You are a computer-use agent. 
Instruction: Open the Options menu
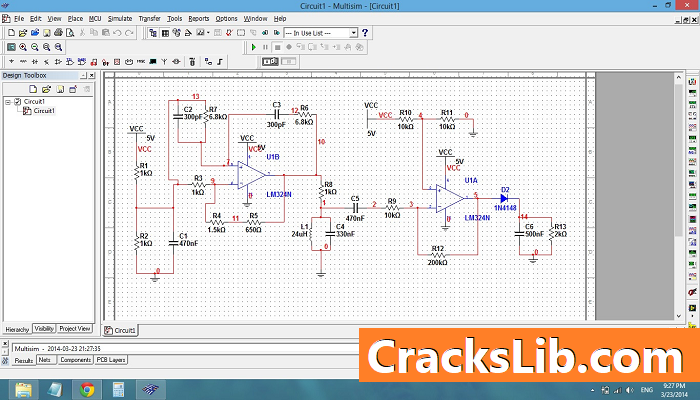[x=226, y=19]
